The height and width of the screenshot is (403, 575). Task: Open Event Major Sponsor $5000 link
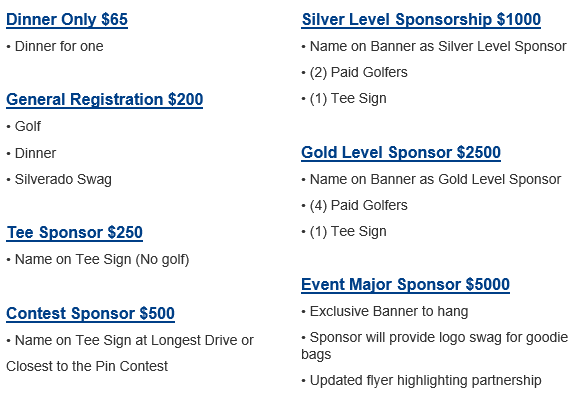tap(405, 285)
